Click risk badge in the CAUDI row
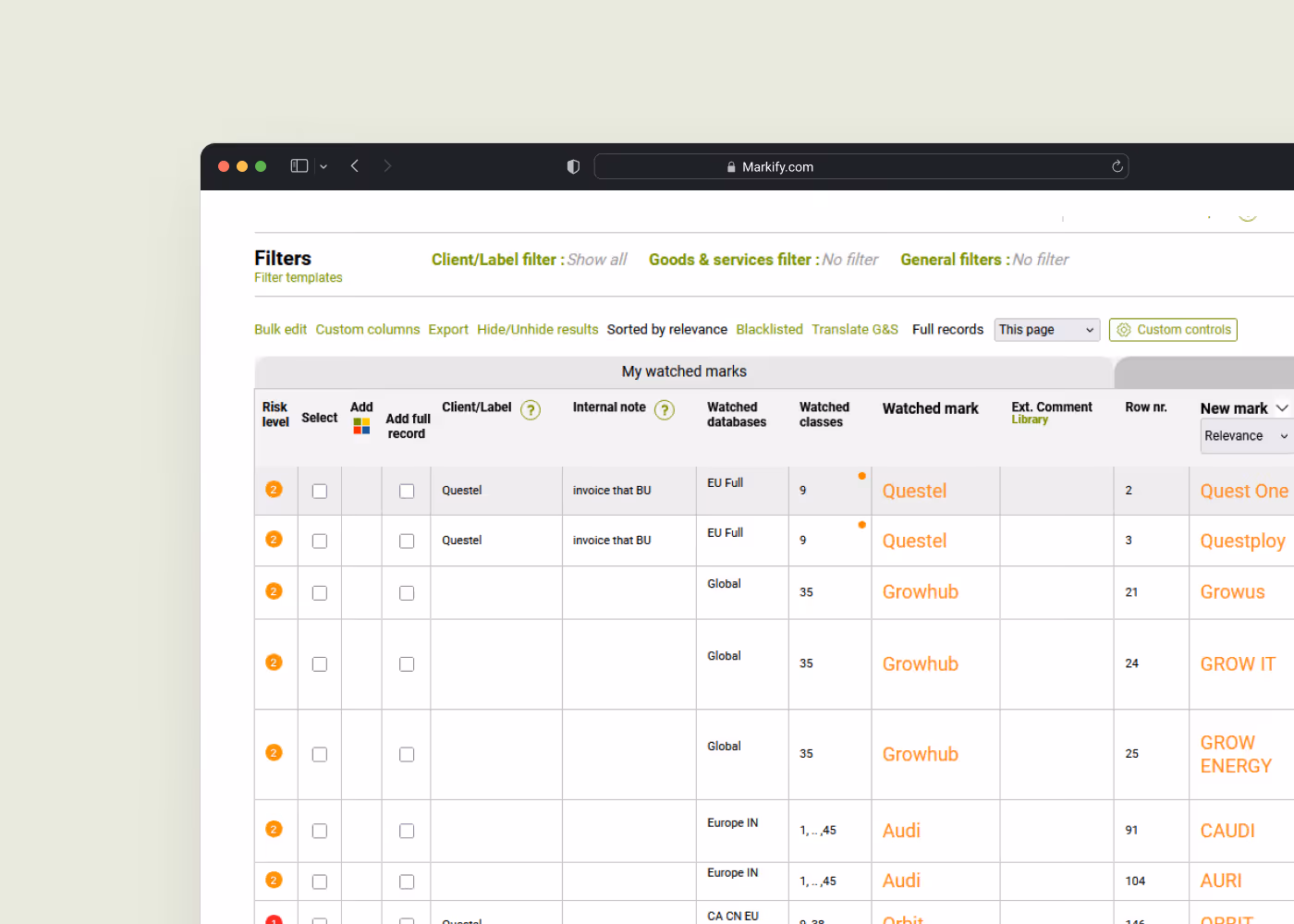This screenshot has width=1294, height=924. pos(274,830)
